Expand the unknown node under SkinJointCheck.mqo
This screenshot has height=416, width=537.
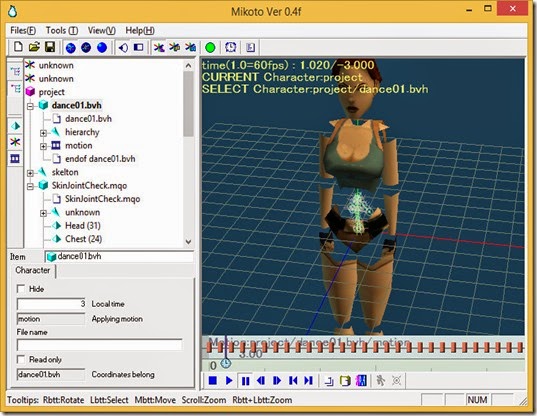(x=43, y=213)
